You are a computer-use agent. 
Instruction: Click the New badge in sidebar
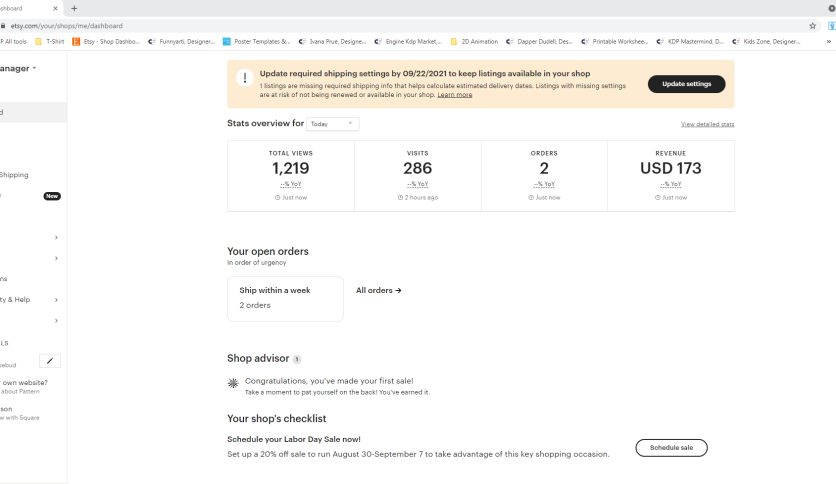tap(52, 196)
